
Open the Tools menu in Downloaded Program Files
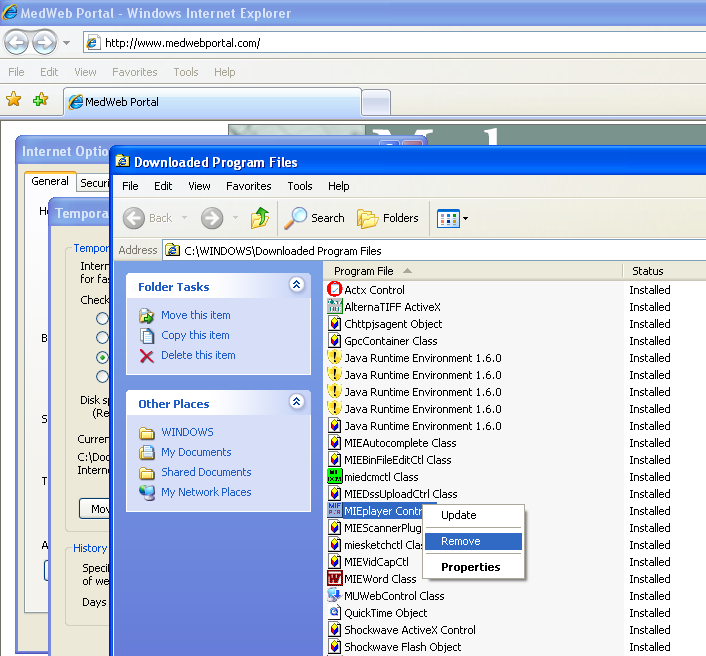click(300, 186)
